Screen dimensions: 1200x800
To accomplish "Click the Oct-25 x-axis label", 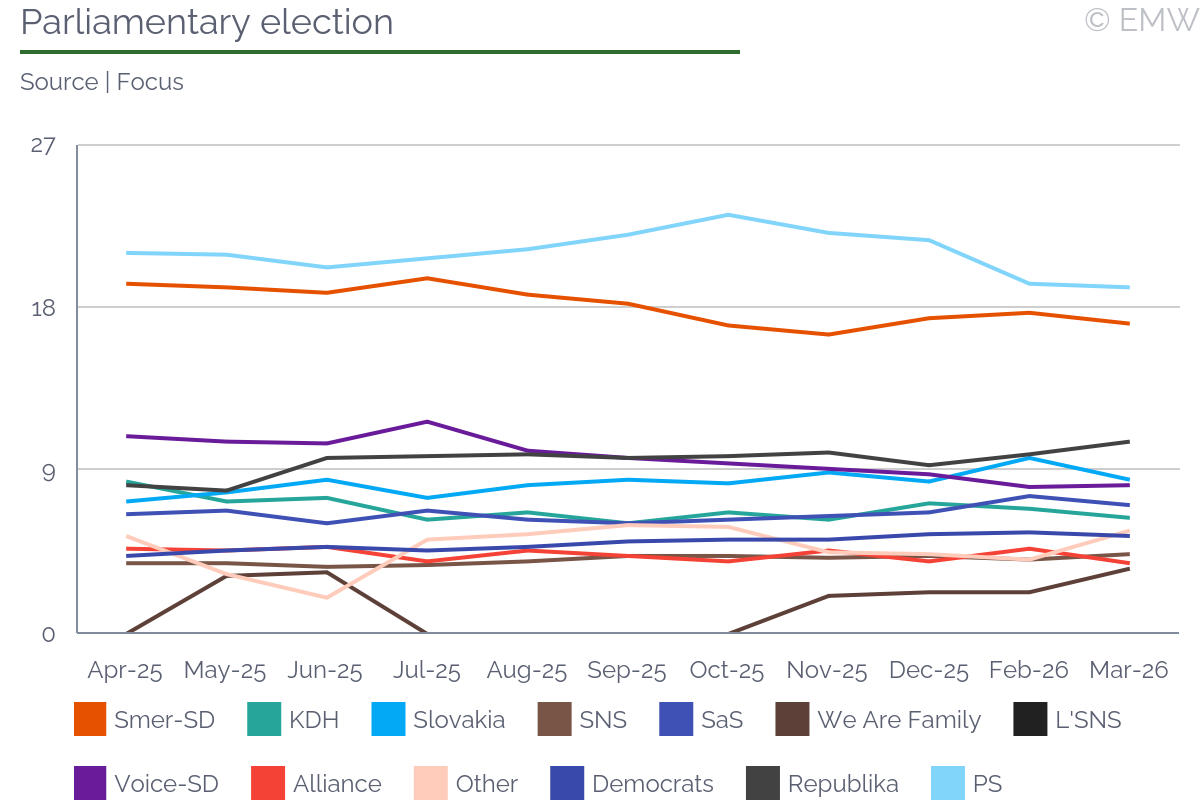I will coord(727,670).
